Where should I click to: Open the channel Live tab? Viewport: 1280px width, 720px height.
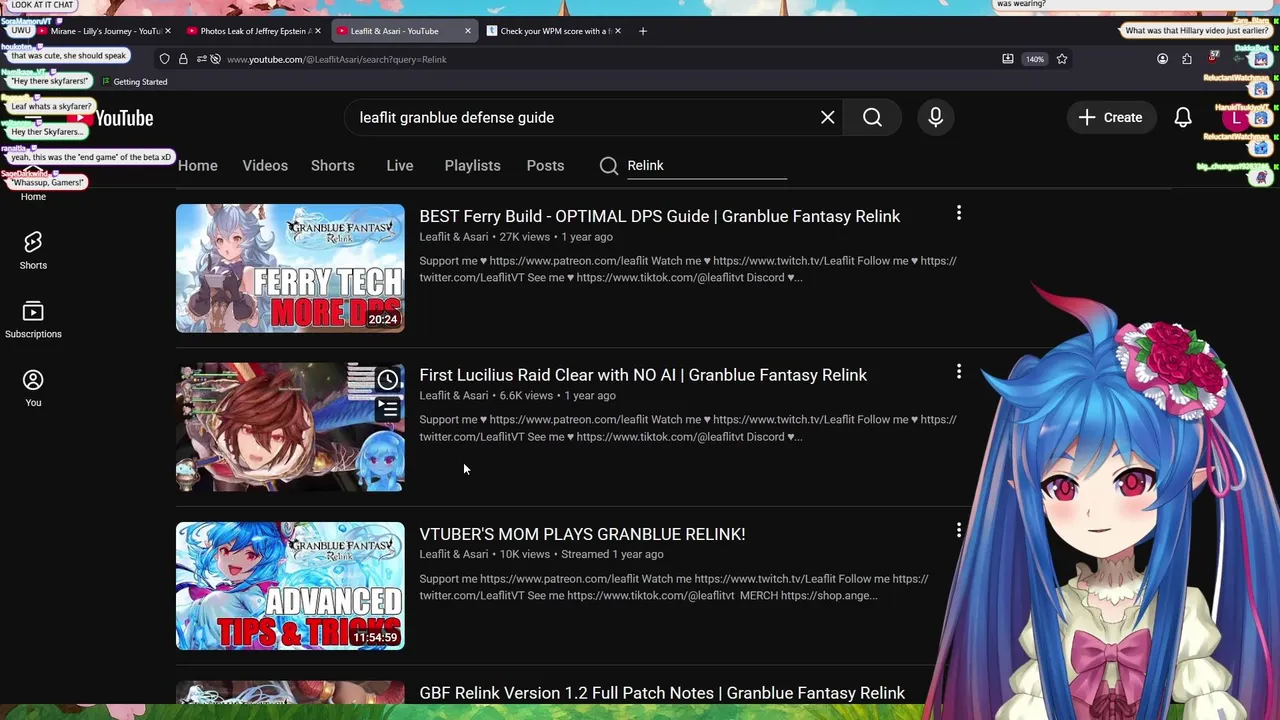click(x=399, y=165)
